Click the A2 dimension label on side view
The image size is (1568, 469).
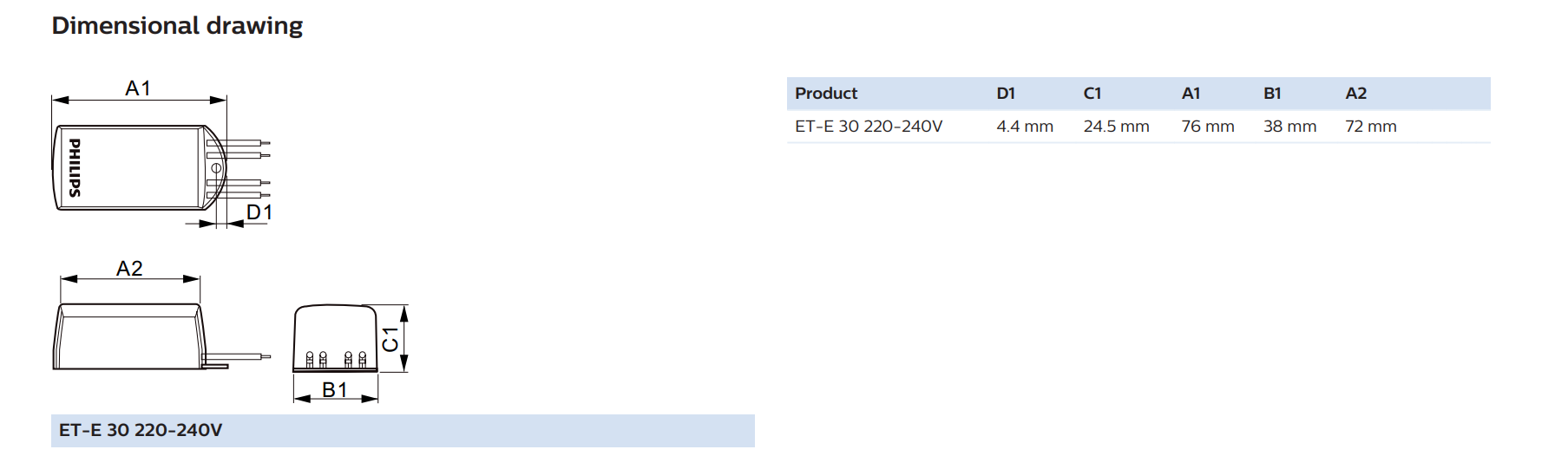pyautogui.click(x=129, y=269)
